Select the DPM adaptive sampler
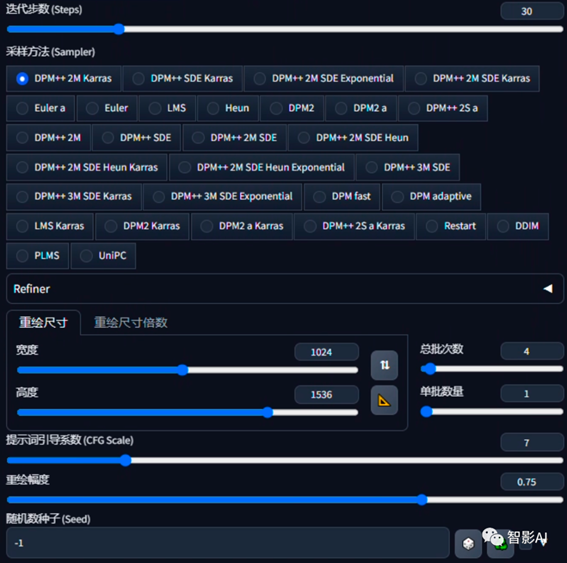Image resolution: width=567 pixels, height=563 pixels. 431,196
